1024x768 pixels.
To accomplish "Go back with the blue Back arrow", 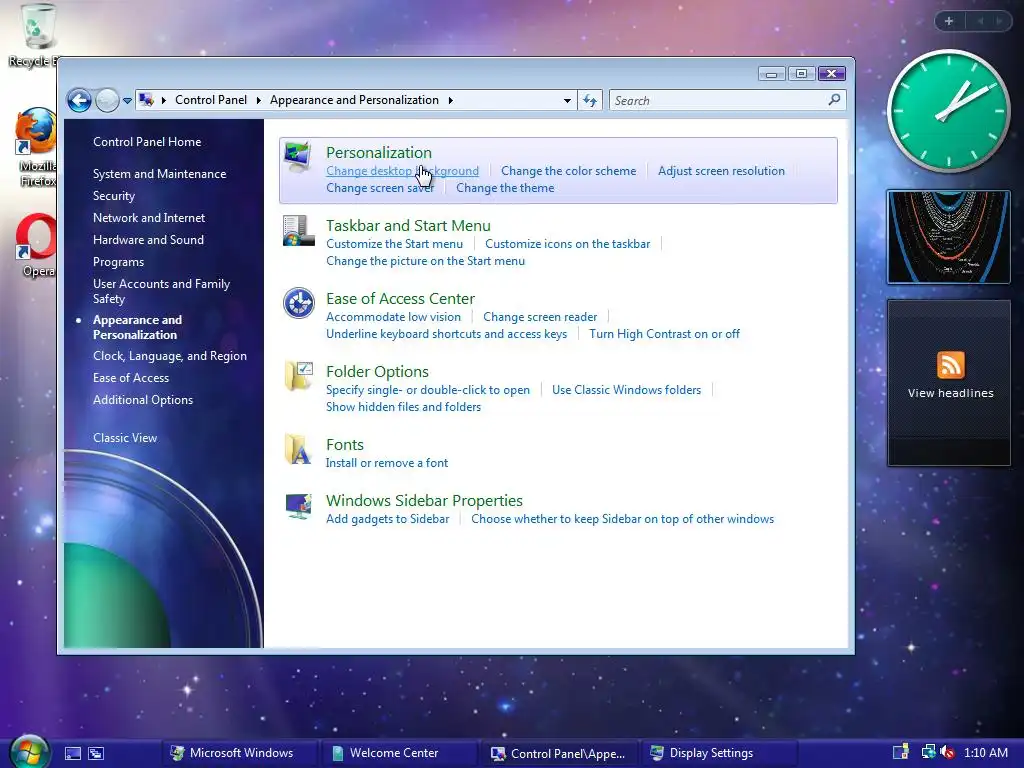I will (79, 101).
